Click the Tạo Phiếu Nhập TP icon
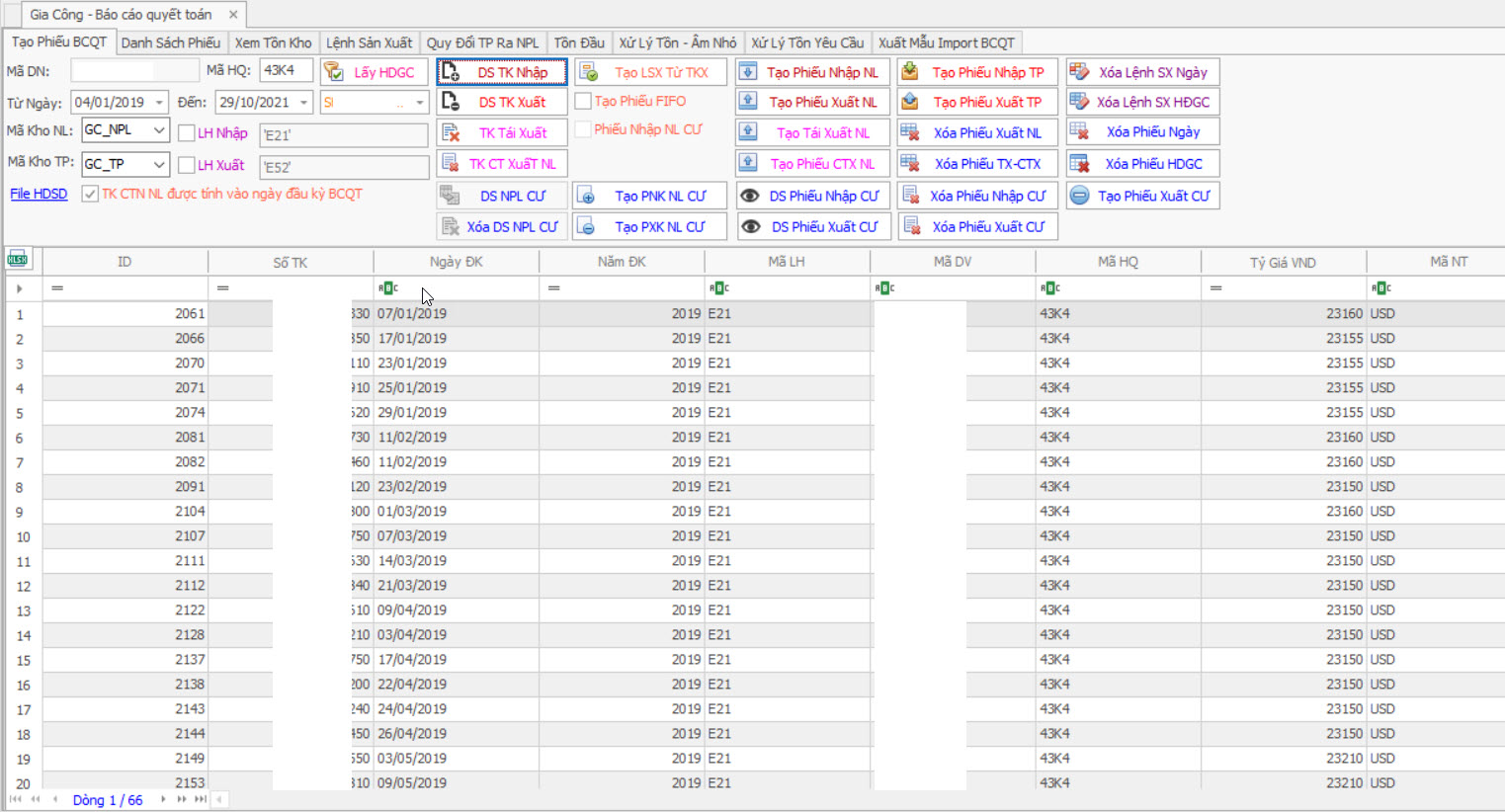Screen dimensions: 1505x812 [x=910, y=72]
